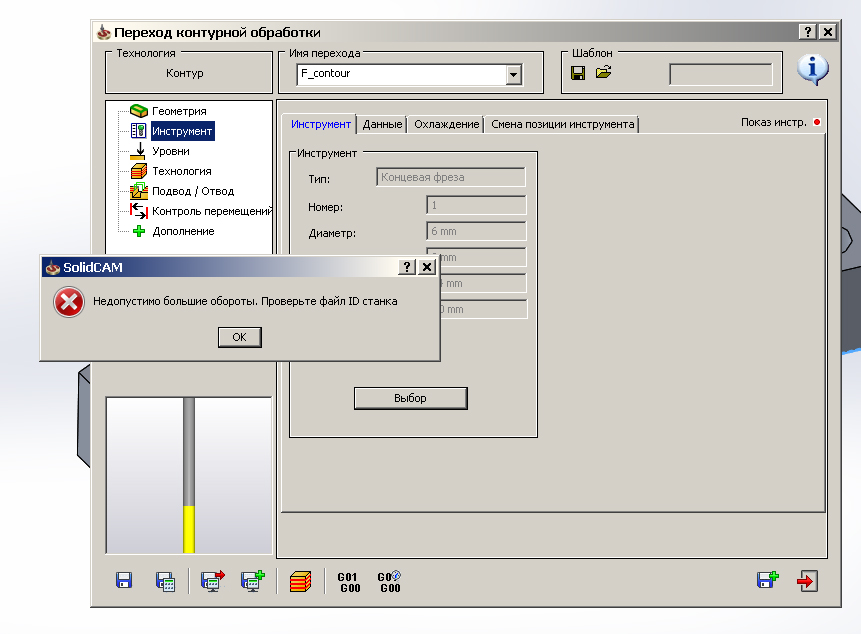Viewport: 861px width, 634px height.
Task: Click the G01 G00 G-code icon
Action: (349, 582)
